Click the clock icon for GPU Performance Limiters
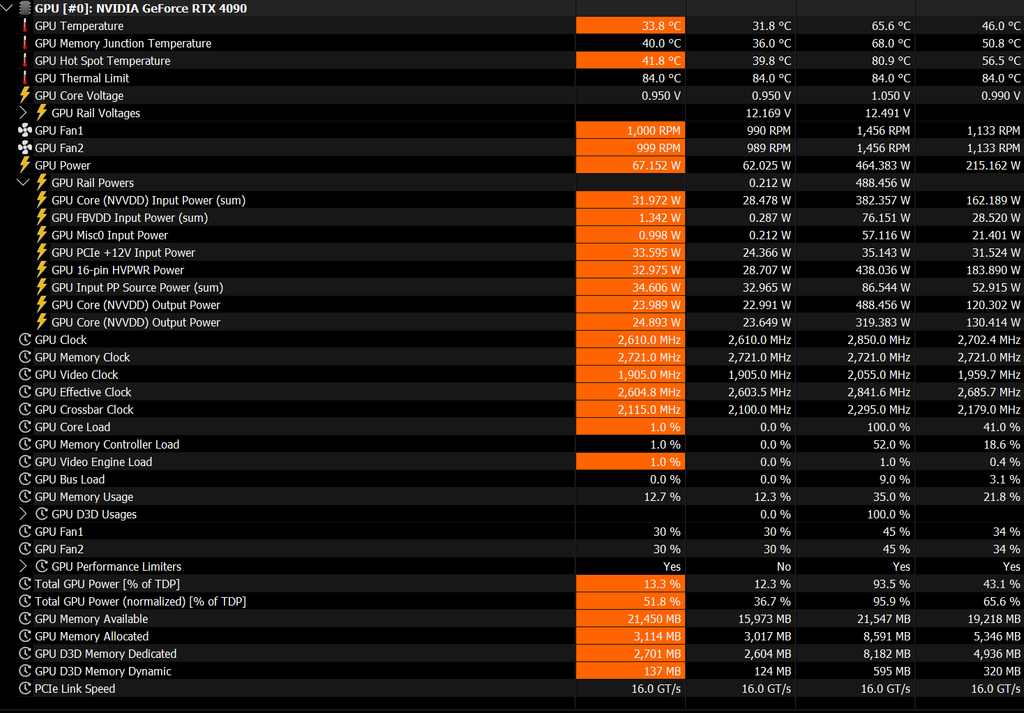The width and height of the screenshot is (1024, 713). tap(42, 566)
